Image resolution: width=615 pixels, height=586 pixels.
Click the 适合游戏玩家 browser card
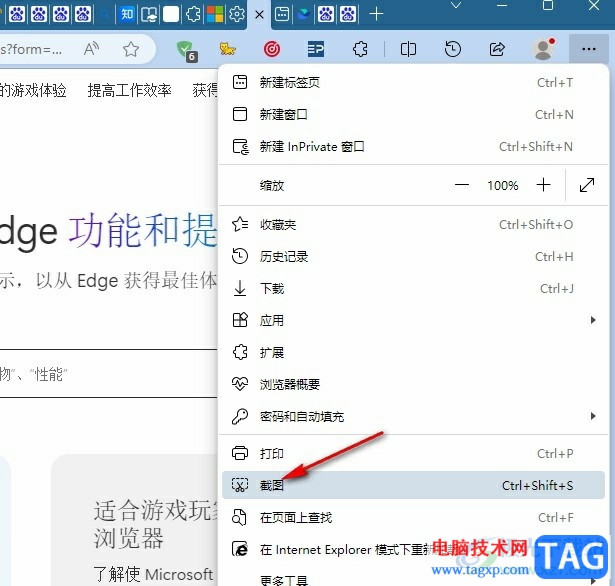point(134,520)
